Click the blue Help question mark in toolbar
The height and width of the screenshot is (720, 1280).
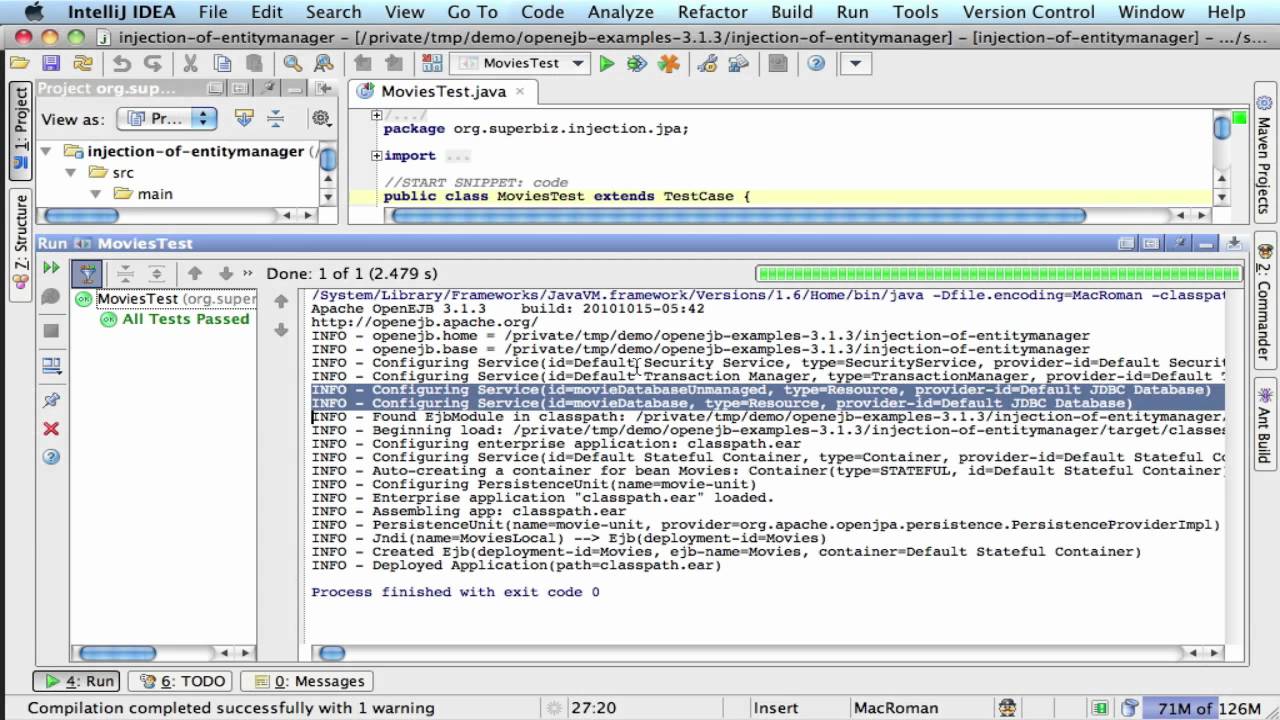coord(816,63)
